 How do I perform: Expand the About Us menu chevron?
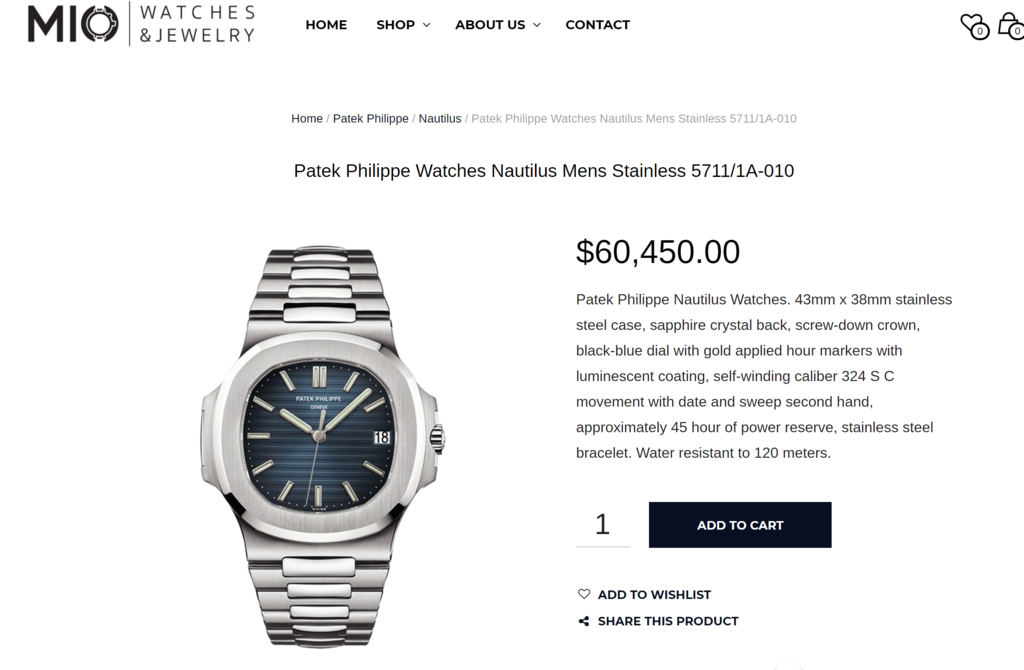537,25
